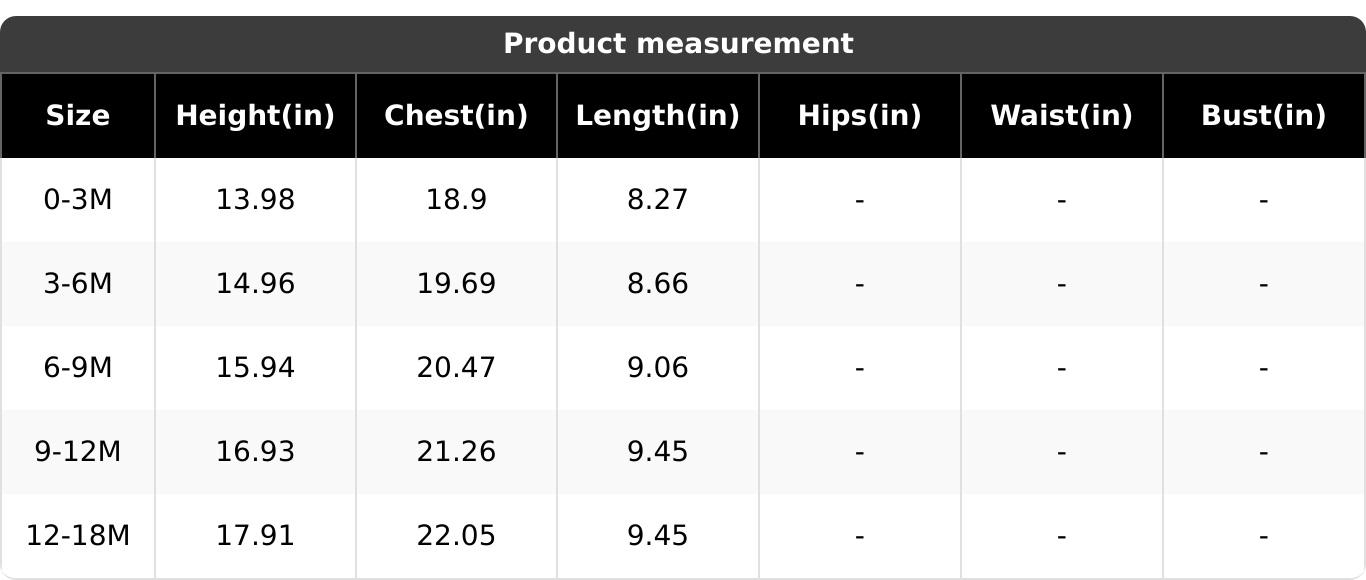Click the 12-18M size row label
This screenshot has width=1366, height=580.
coord(78,536)
